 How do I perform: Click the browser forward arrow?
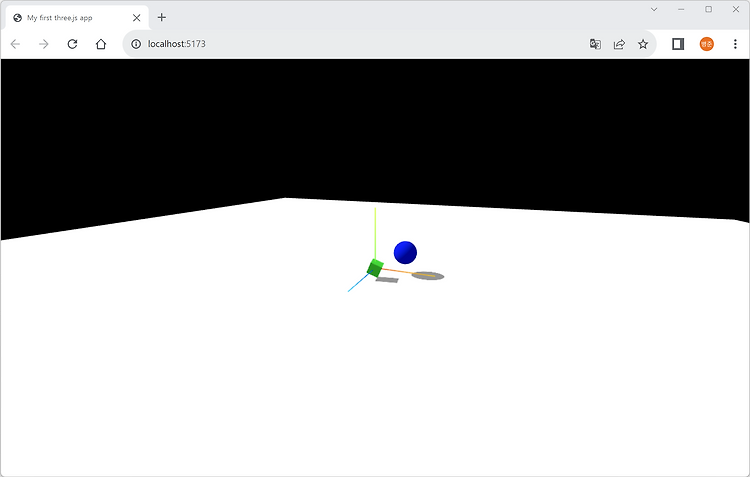click(x=44, y=44)
